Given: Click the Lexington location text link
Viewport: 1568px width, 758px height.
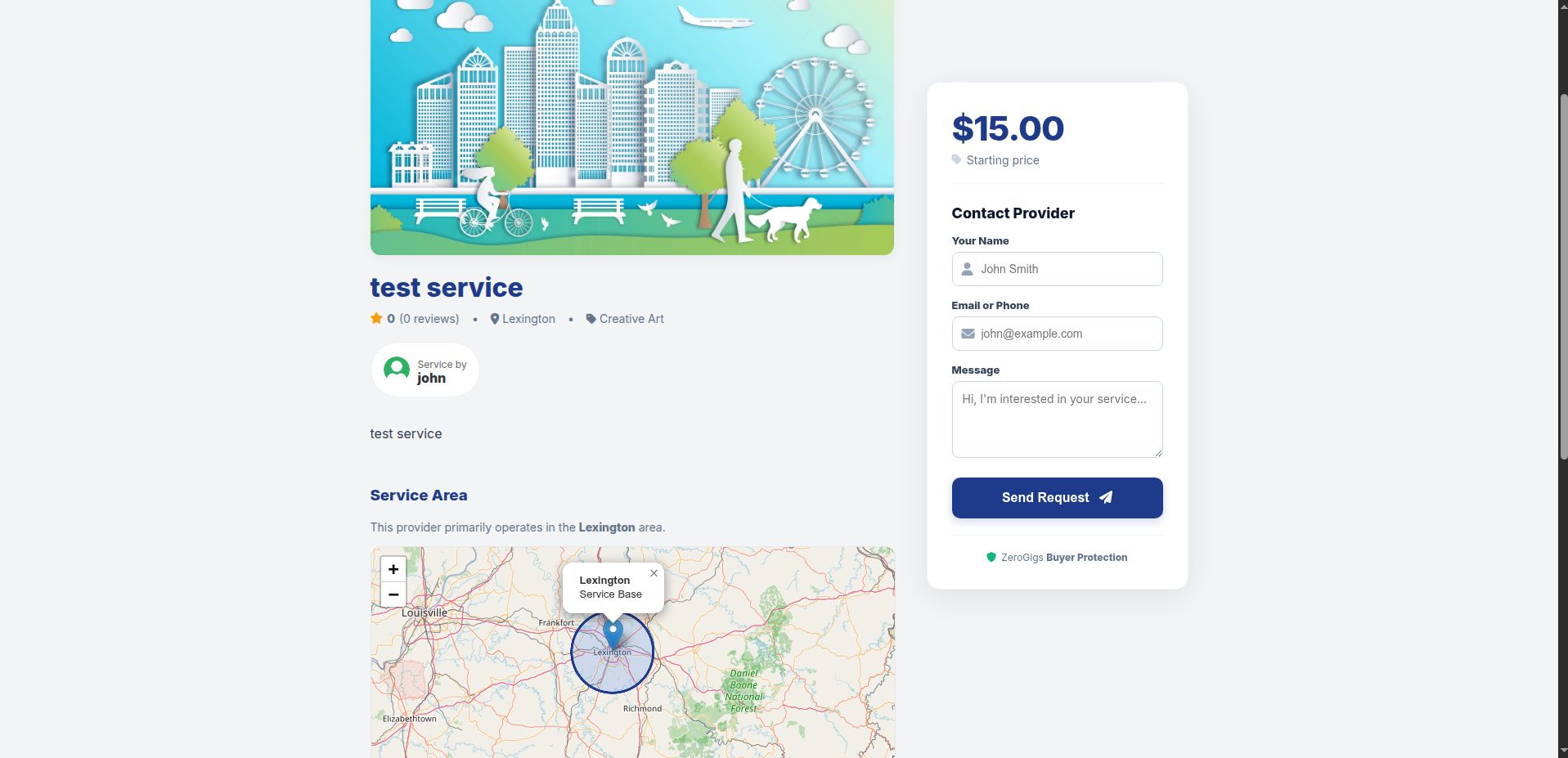Looking at the screenshot, I should click(528, 319).
